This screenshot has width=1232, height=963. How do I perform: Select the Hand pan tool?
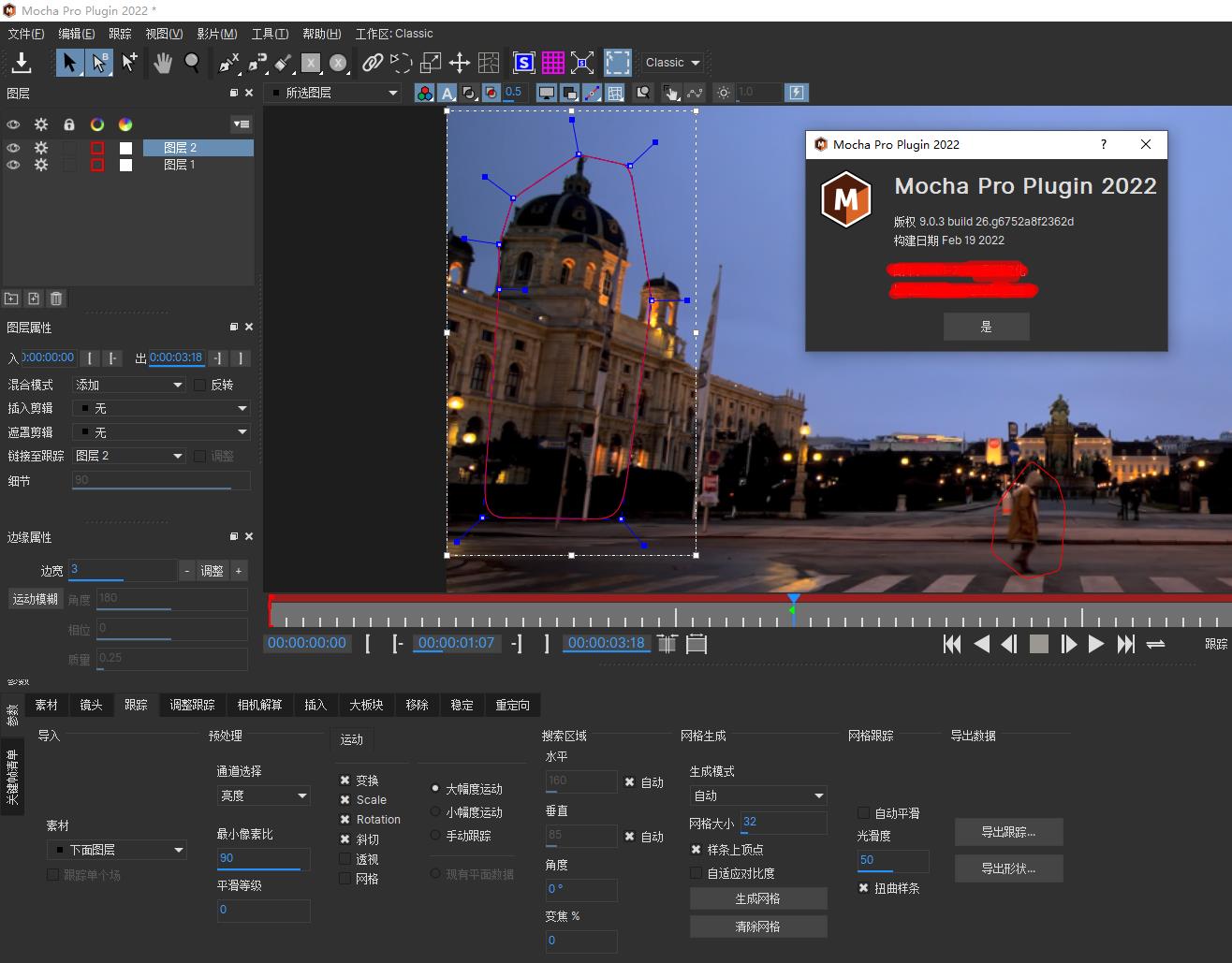point(163,63)
